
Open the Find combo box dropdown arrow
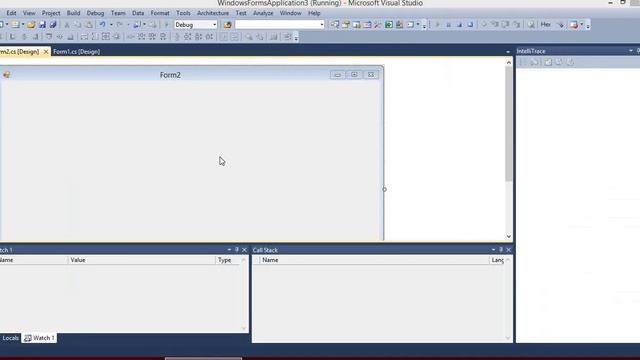[x=322, y=25]
